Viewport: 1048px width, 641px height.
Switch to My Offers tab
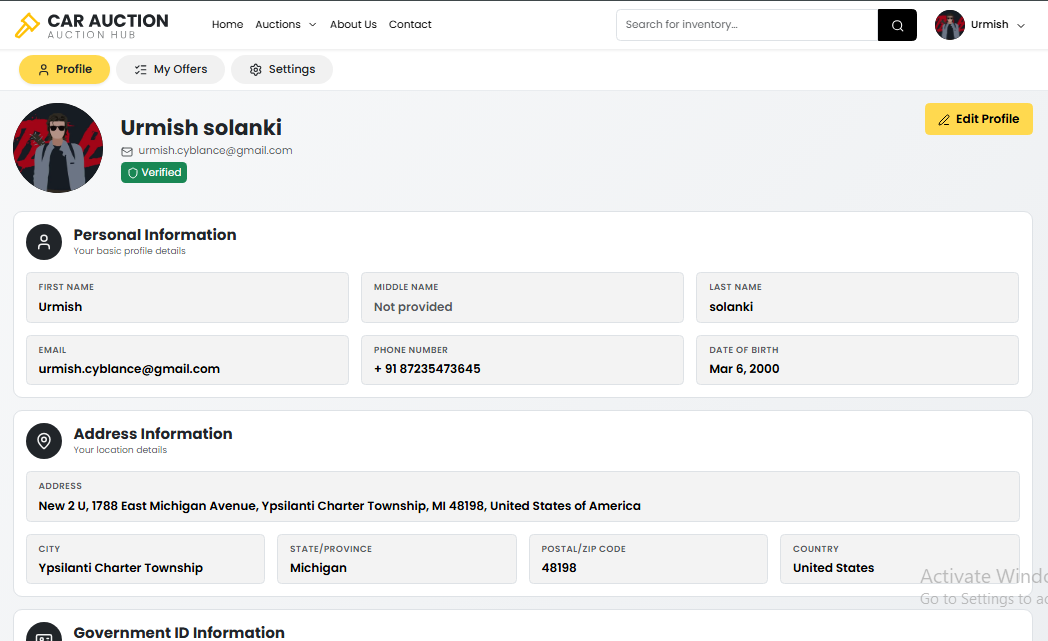pyautogui.click(x=170, y=70)
